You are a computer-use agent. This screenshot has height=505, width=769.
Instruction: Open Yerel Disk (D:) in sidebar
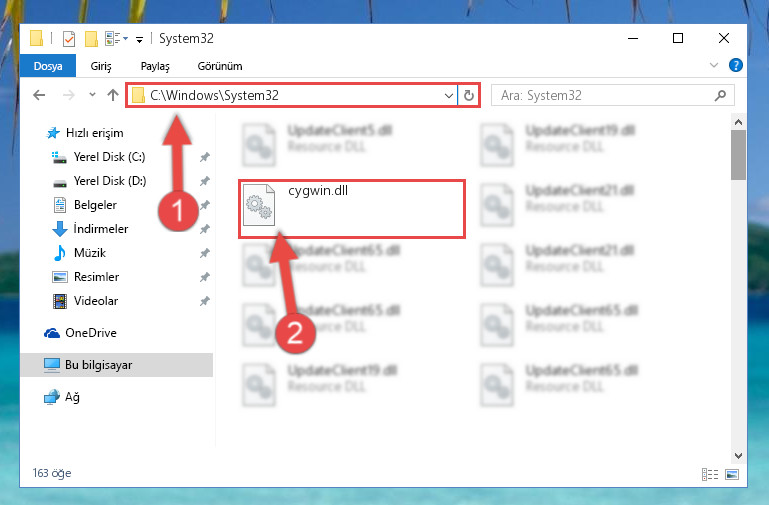point(100,181)
